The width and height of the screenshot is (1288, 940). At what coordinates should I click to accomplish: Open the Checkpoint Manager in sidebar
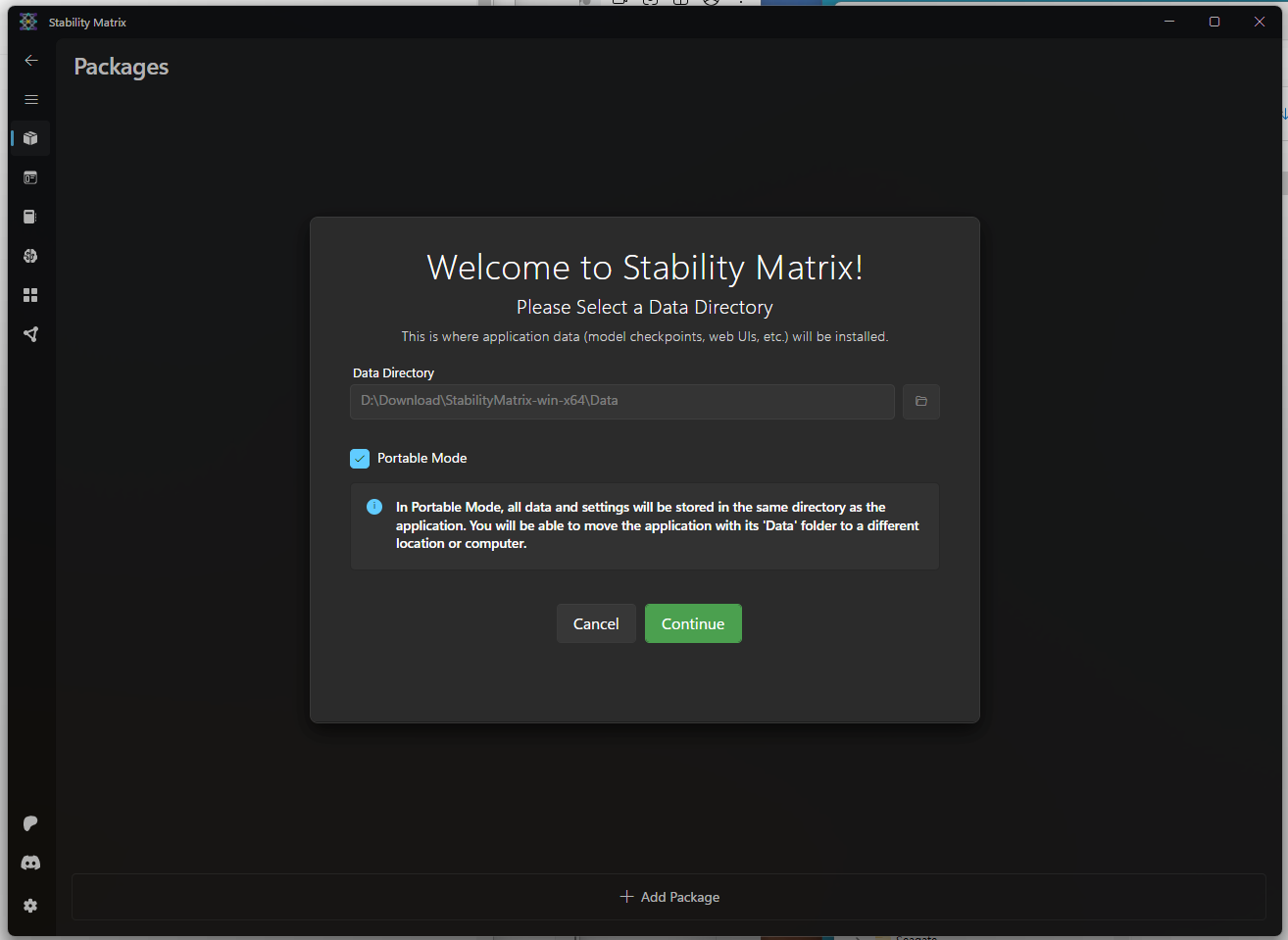(x=30, y=216)
